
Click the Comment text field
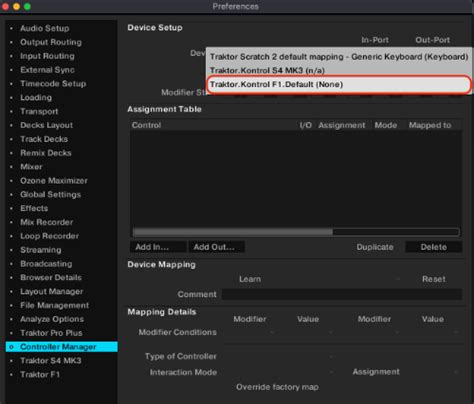342,294
